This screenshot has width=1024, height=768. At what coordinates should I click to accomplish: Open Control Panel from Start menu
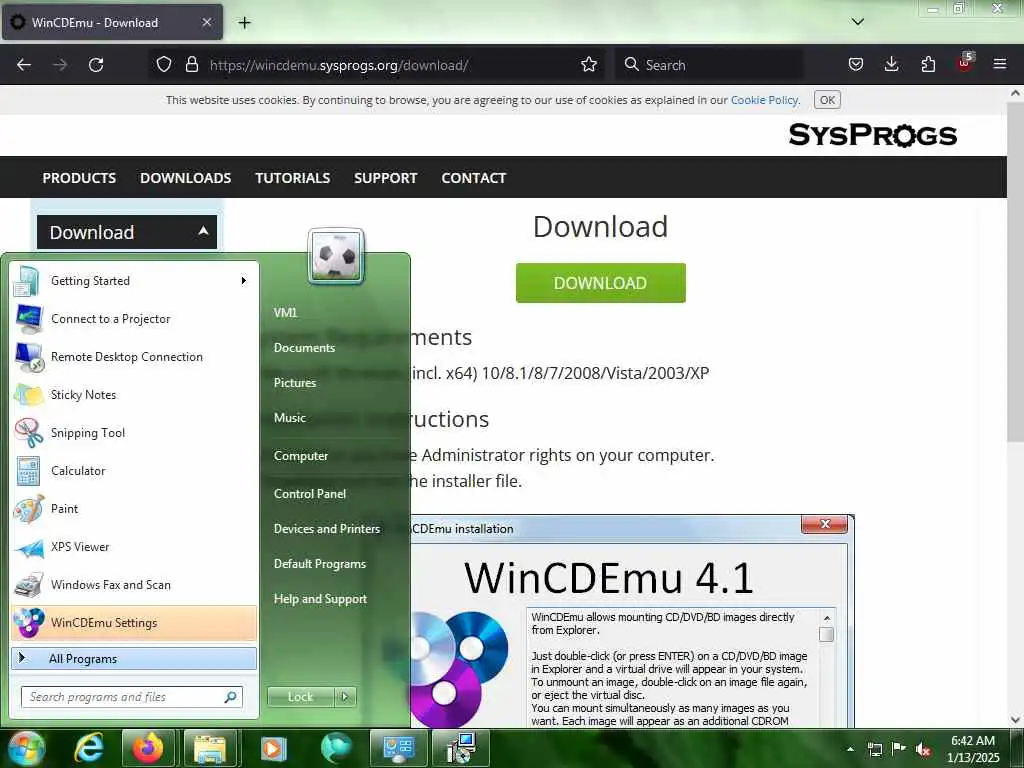pos(310,494)
